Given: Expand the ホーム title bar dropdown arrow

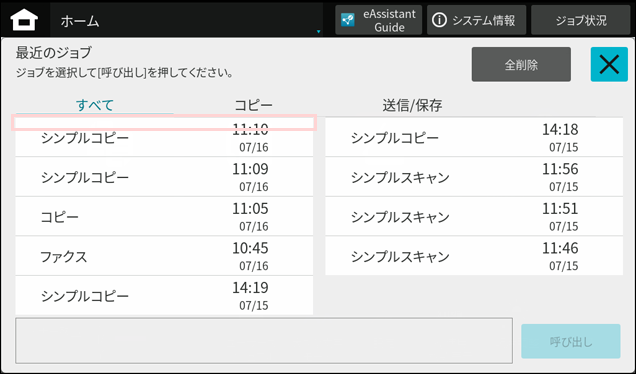Looking at the screenshot, I should 318,31.
